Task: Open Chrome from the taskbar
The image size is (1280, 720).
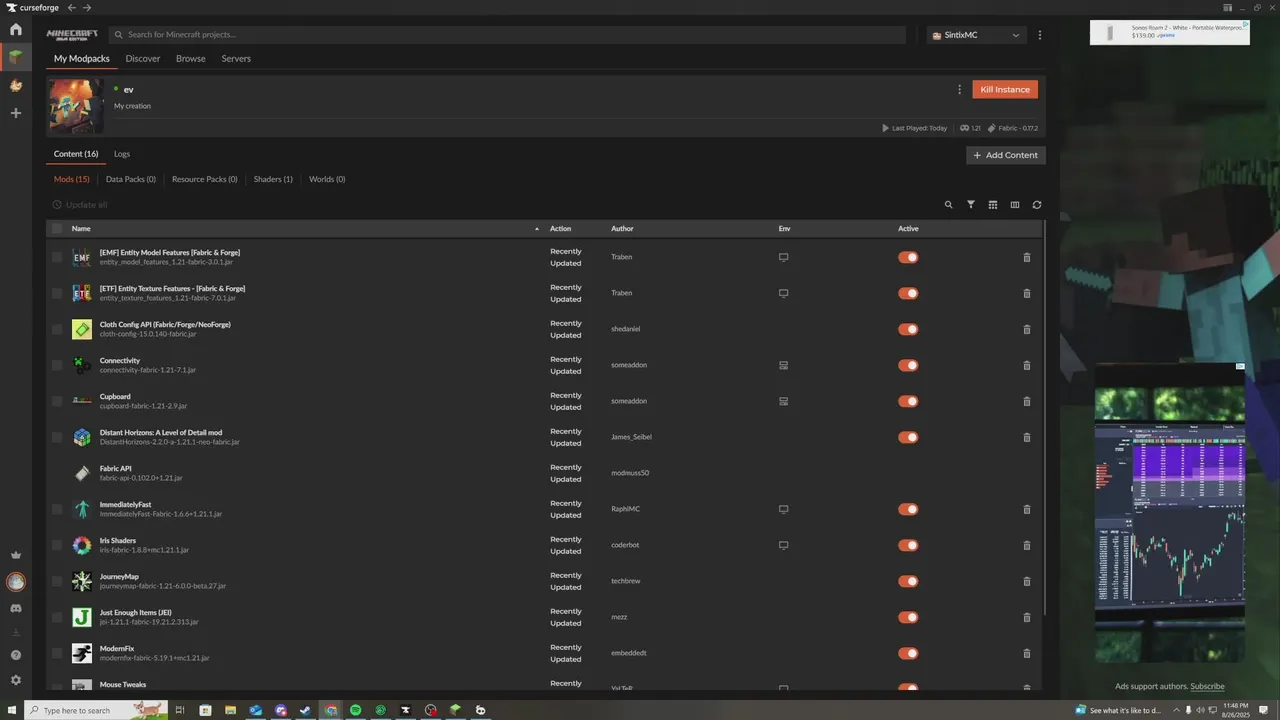Action: (x=331, y=710)
